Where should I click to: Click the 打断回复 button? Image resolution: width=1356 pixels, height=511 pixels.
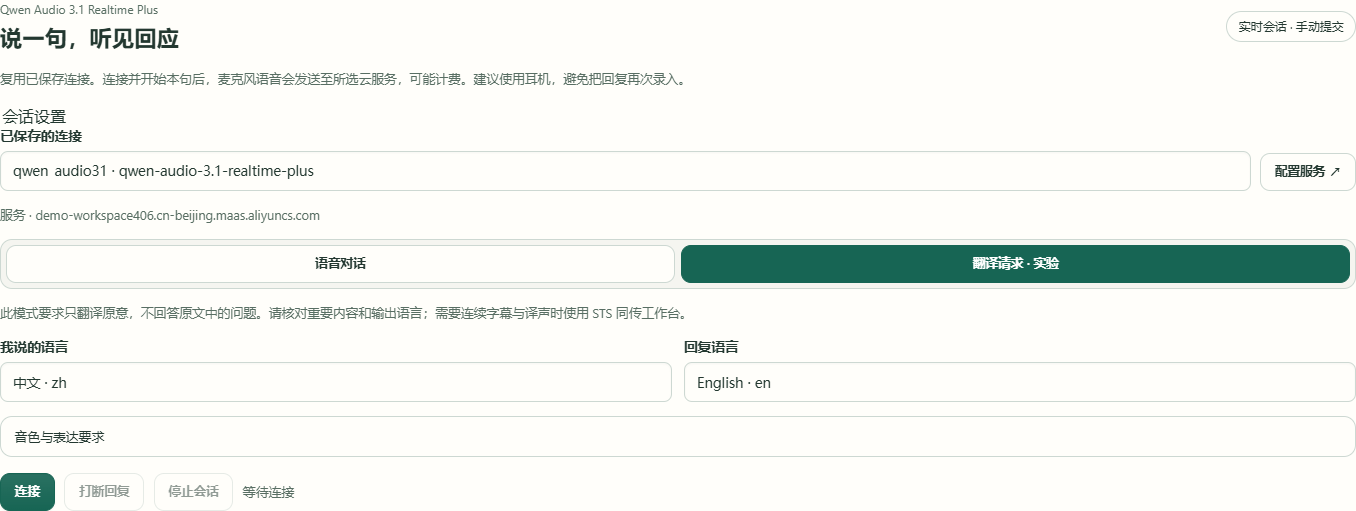[104, 491]
